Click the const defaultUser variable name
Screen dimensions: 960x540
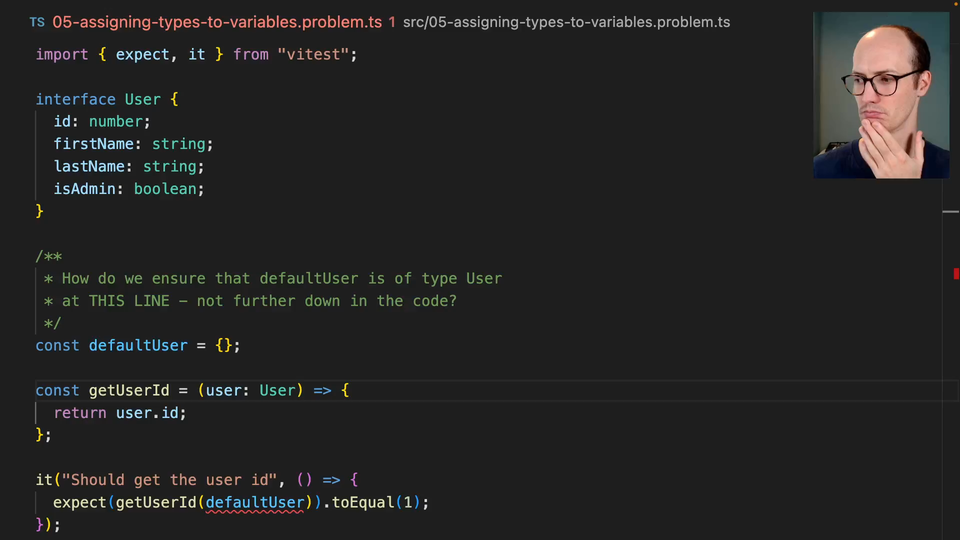tap(138, 345)
